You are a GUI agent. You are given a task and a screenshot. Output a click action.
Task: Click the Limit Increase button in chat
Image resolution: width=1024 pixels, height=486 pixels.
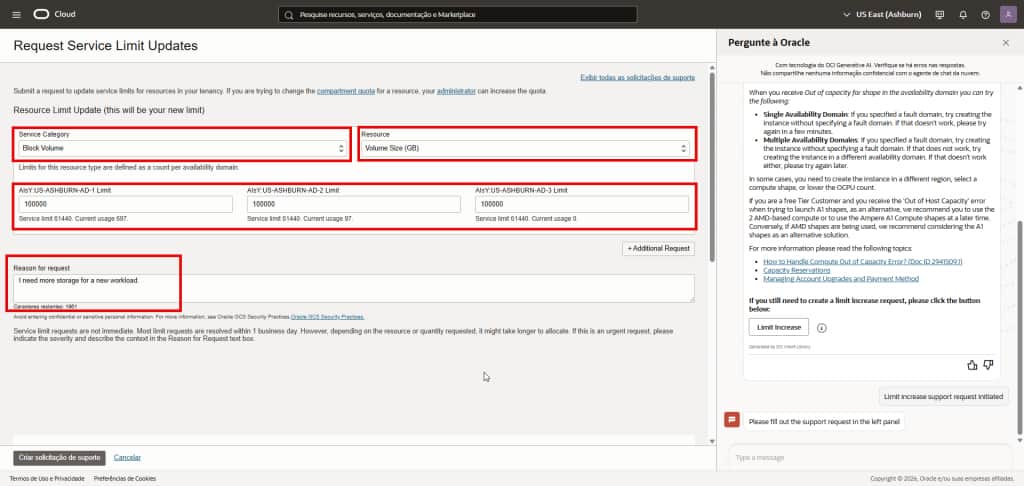pos(778,327)
